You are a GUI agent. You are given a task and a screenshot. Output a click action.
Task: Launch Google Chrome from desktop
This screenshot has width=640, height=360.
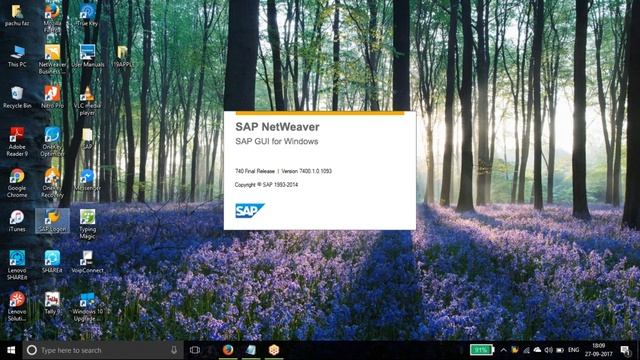click(x=17, y=183)
